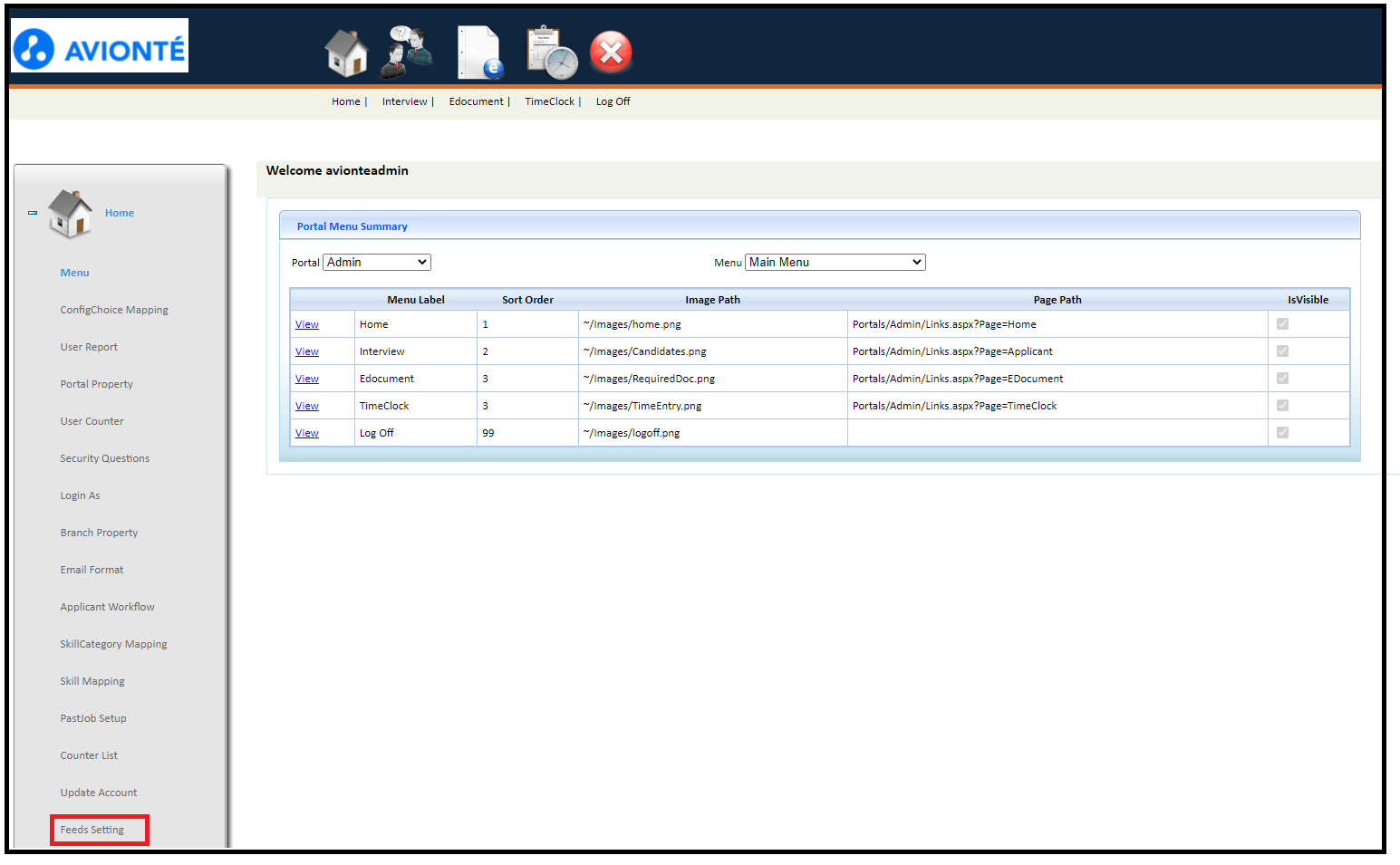Toggle IsVisible checkbox for TimeClock row
1400x865 pixels.
(1282, 405)
